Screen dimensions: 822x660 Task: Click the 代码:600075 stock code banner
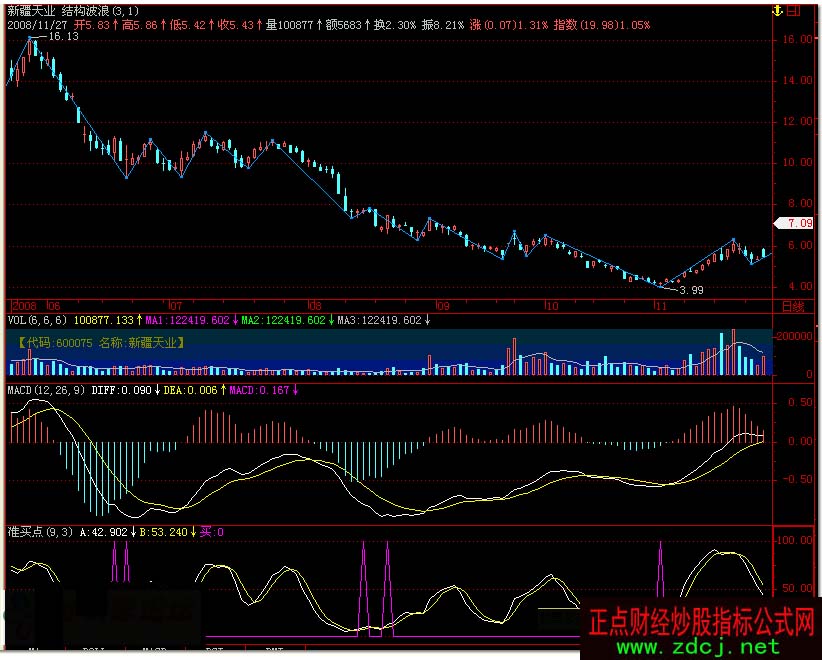click(x=100, y=342)
